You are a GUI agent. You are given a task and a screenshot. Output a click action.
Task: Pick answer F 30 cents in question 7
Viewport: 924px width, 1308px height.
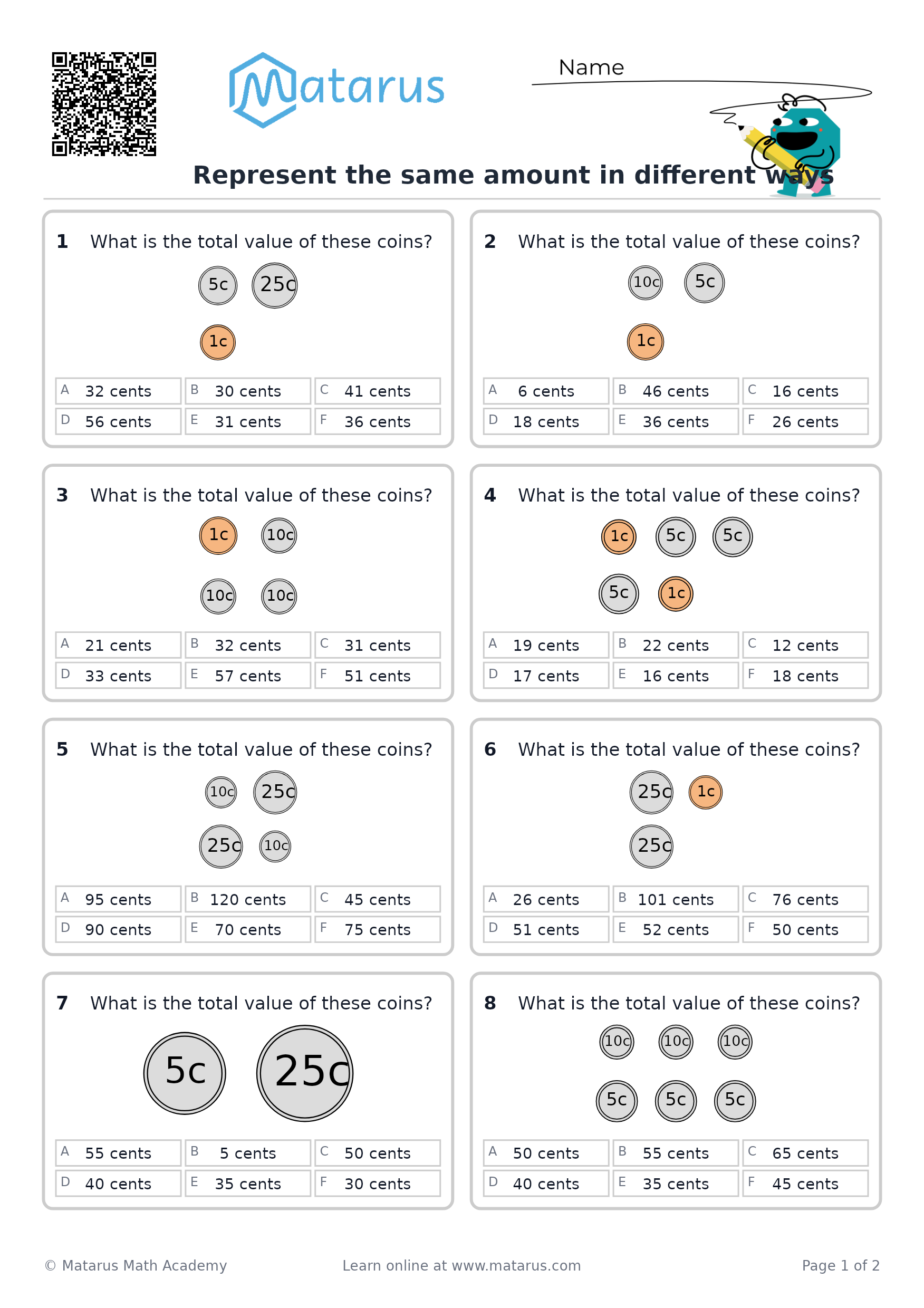pos(377,1183)
